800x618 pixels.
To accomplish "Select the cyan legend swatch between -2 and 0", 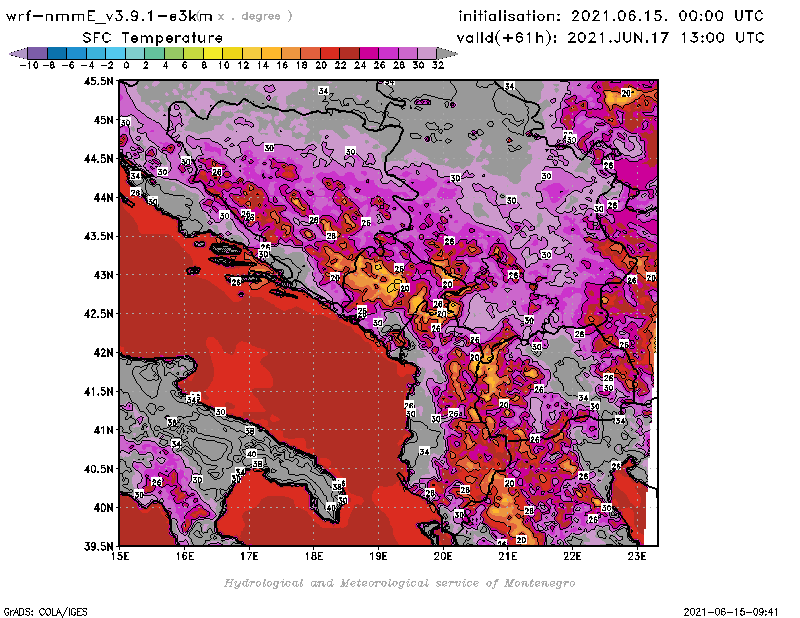I will coord(115,54).
